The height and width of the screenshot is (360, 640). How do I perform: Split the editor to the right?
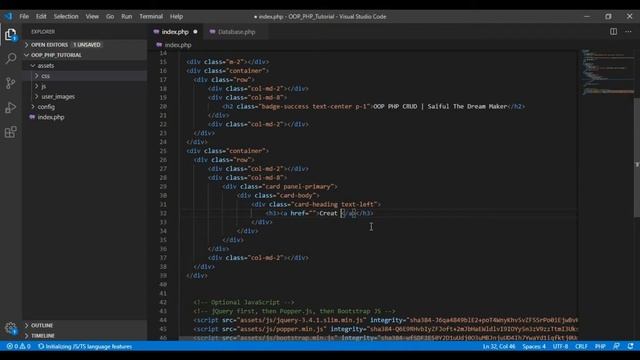point(613,31)
